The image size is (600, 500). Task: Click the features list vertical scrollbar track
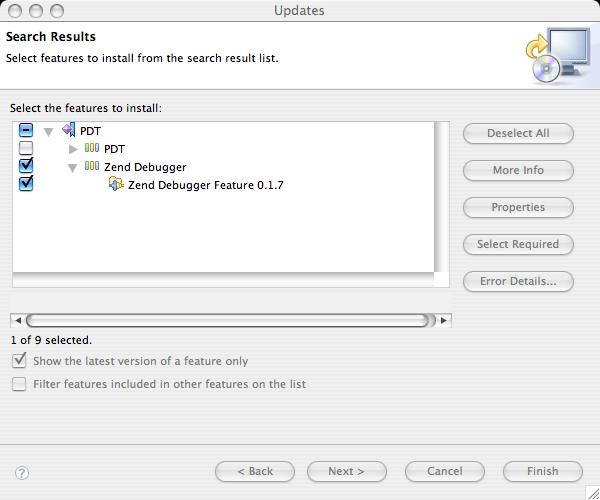pos(442,197)
